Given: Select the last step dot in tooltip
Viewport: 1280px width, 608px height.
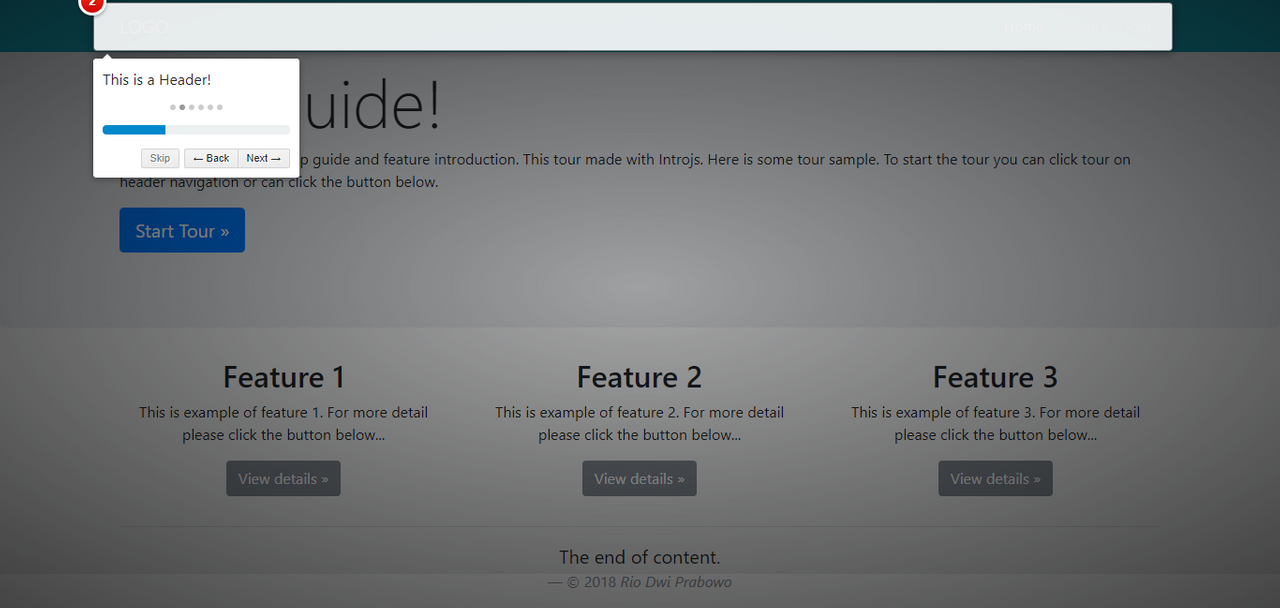Looking at the screenshot, I should pos(220,107).
